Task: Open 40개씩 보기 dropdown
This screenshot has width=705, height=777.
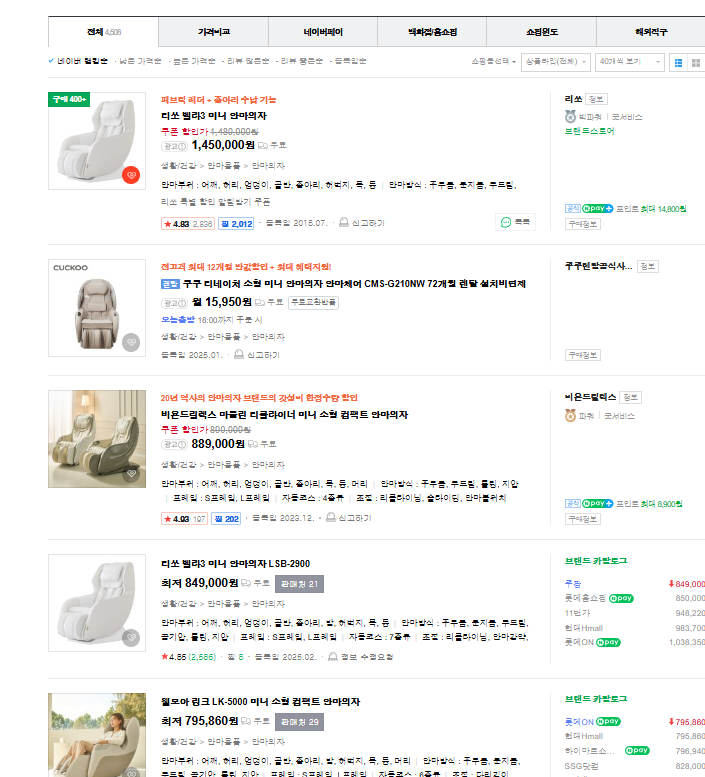Action: (x=629, y=62)
